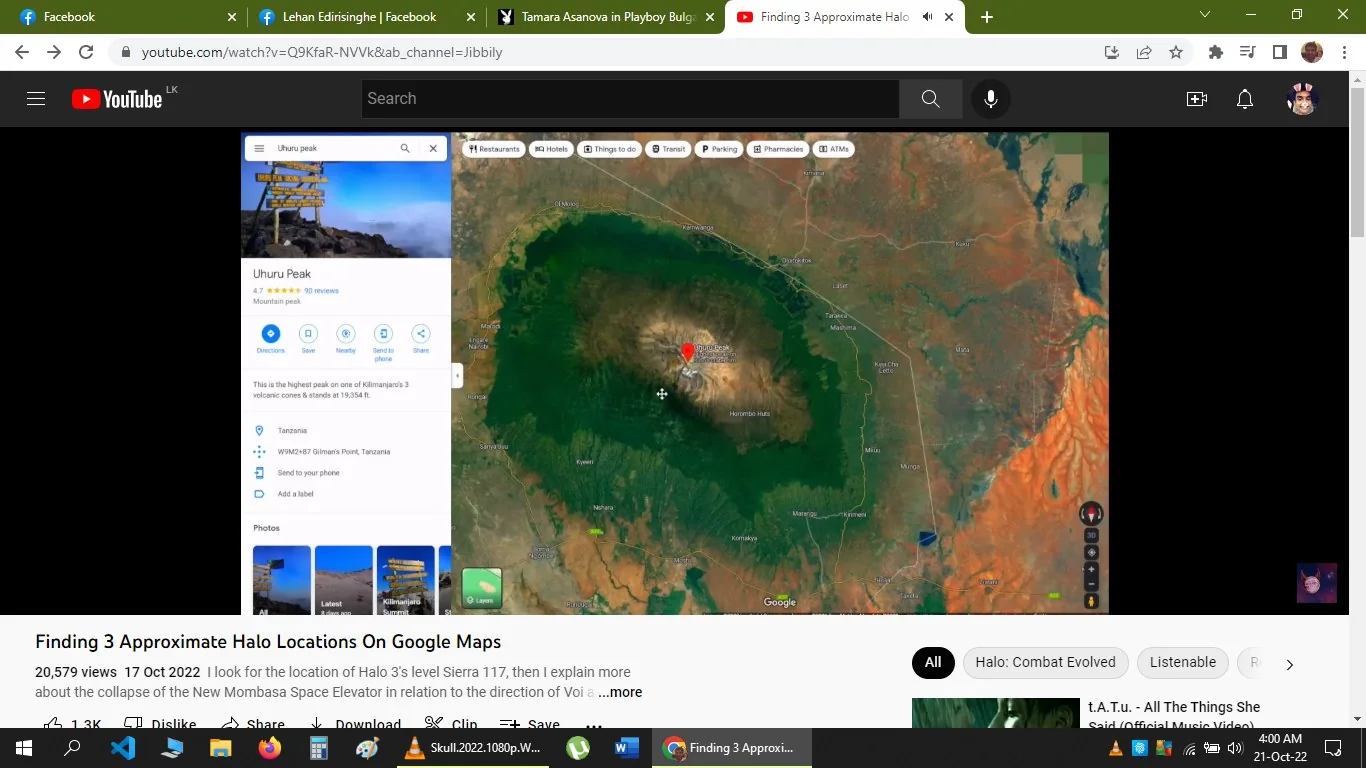Go to the YouTube home logo
This screenshot has height=768, width=1366.
pyautogui.click(x=117, y=99)
